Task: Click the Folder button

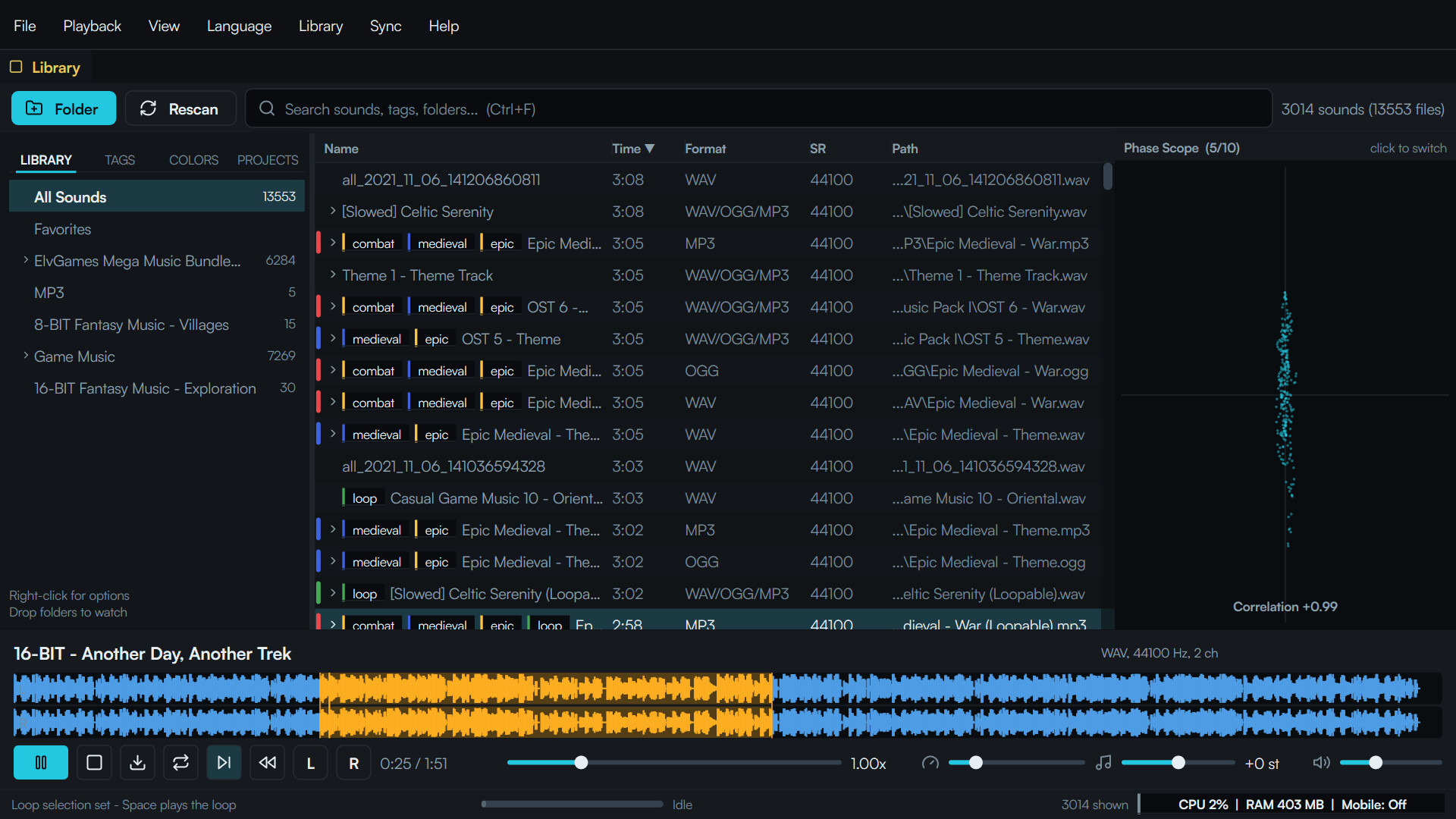Action: coord(64,108)
